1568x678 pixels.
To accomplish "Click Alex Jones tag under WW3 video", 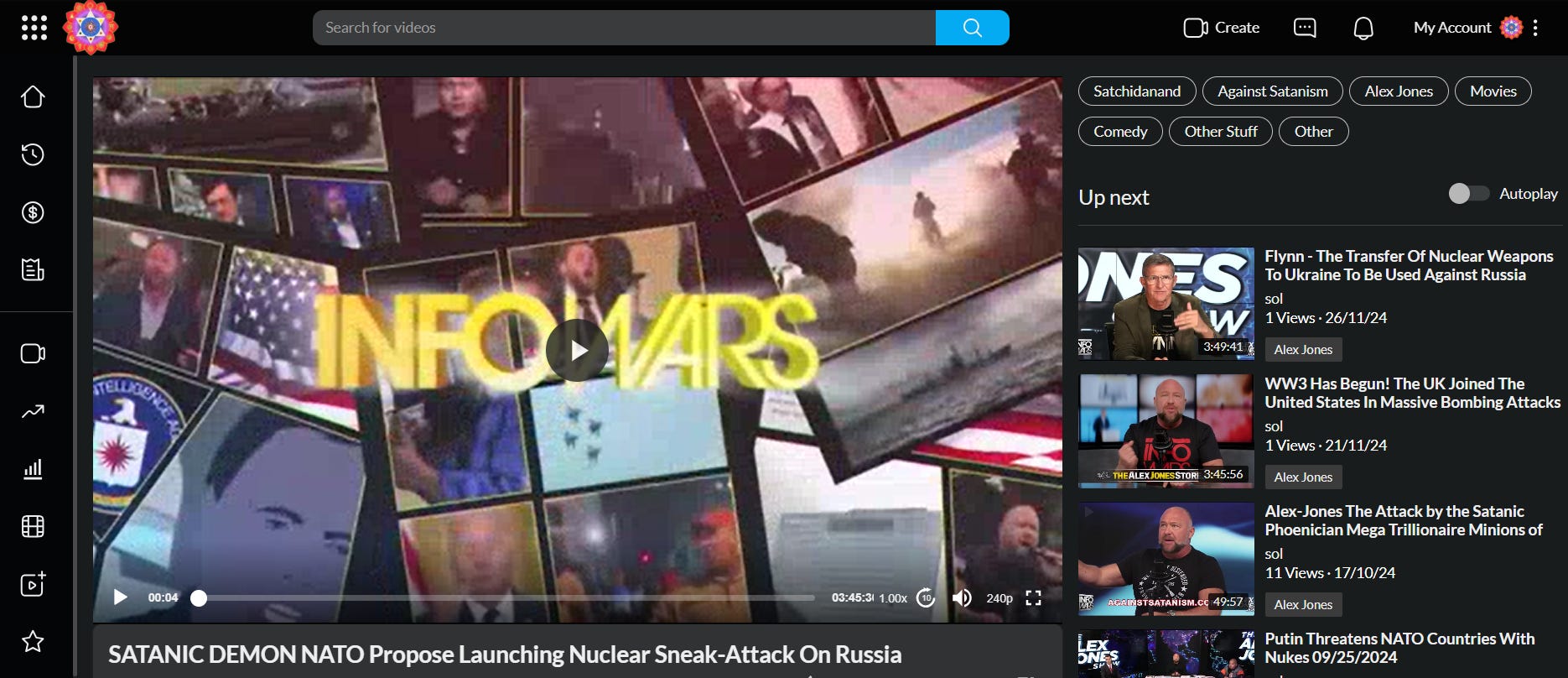I will point(1303,477).
